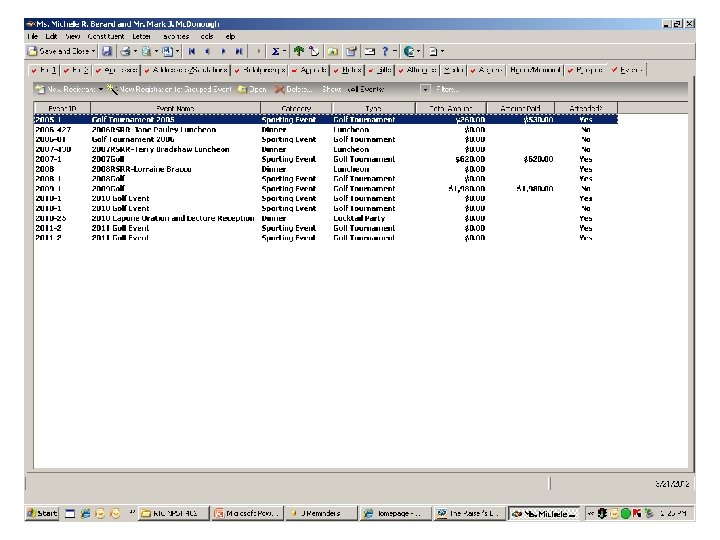
Task: Go to the previous record
Action: tap(208, 51)
